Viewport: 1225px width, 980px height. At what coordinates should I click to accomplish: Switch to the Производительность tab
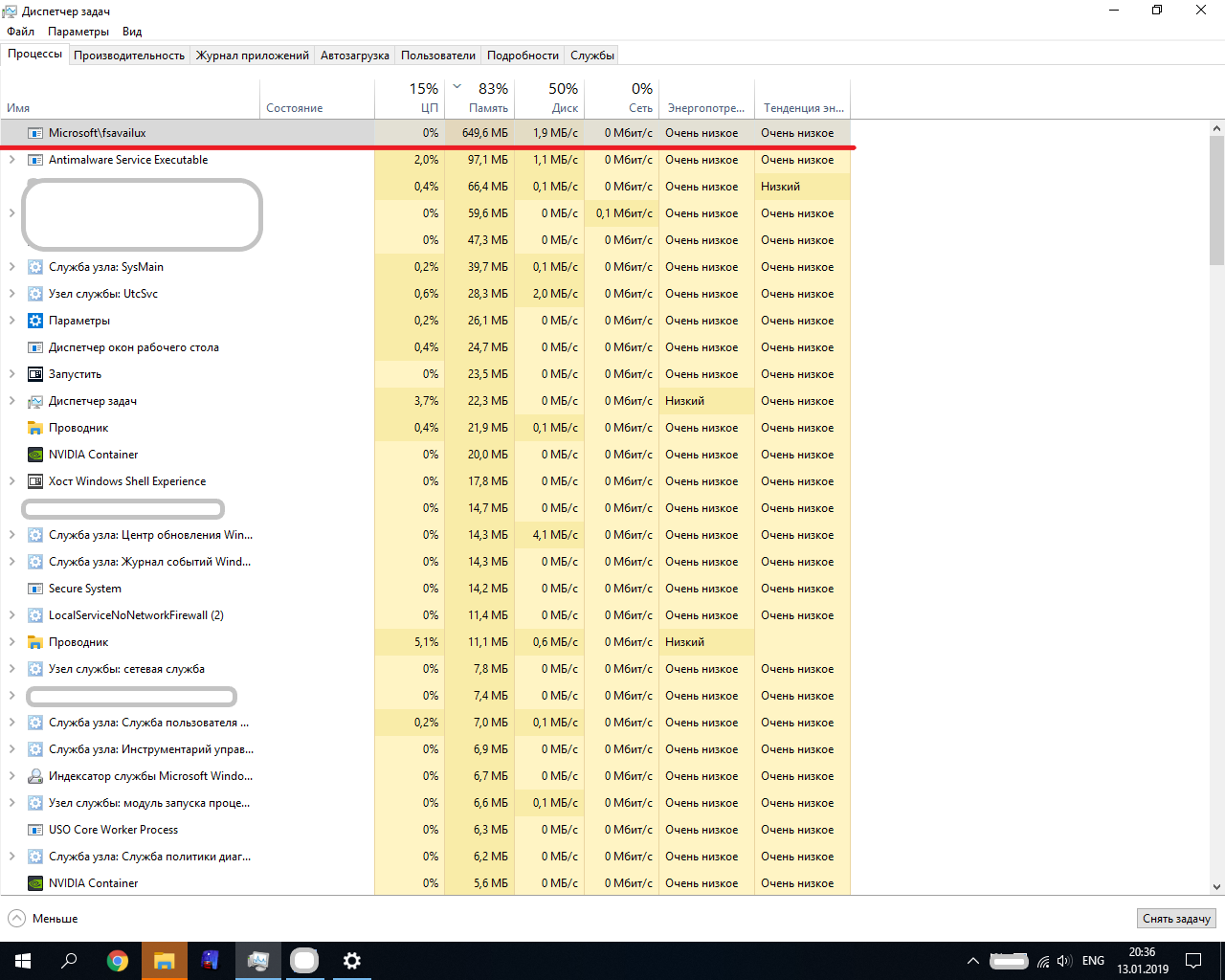click(129, 56)
